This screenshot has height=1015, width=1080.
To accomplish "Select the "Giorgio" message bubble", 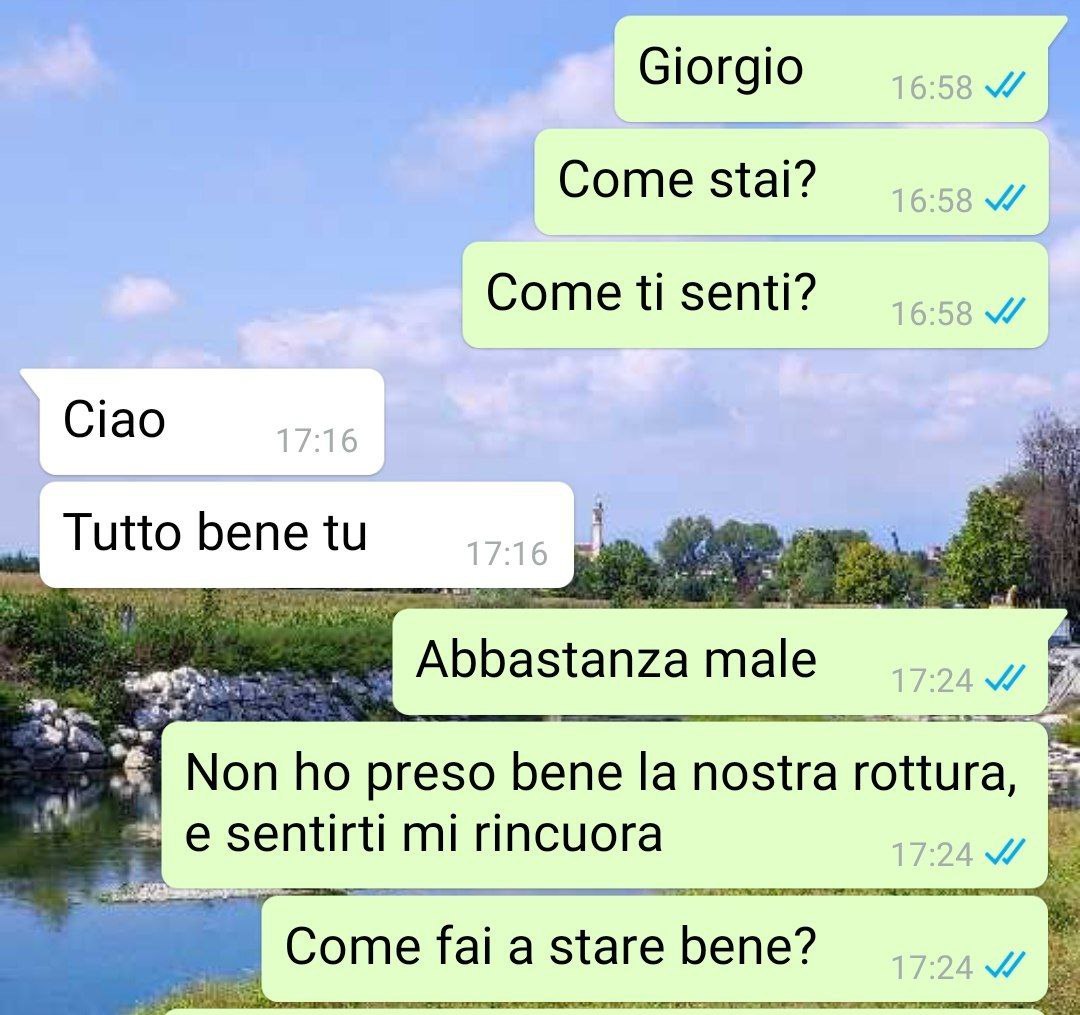I will (833, 69).
